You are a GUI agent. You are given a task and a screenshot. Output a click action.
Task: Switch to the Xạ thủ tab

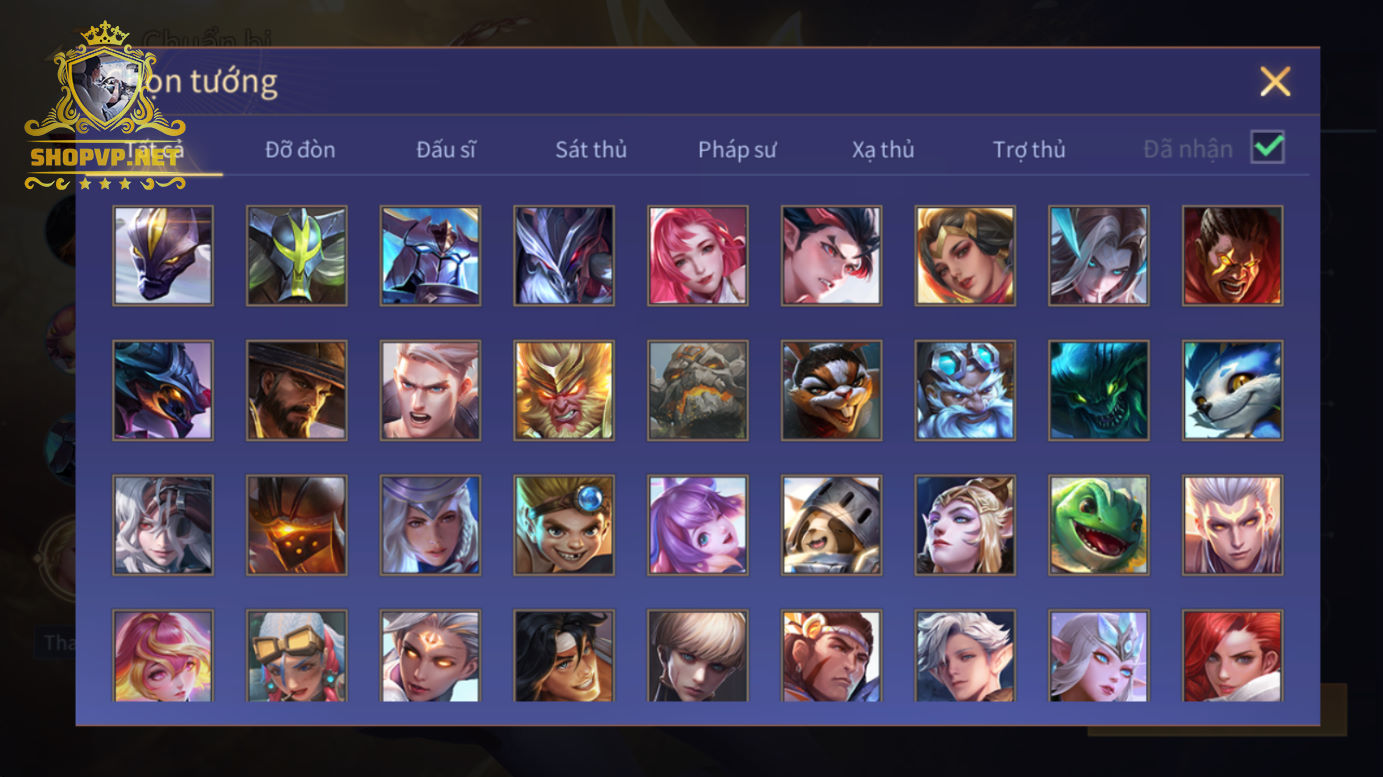click(883, 150)
